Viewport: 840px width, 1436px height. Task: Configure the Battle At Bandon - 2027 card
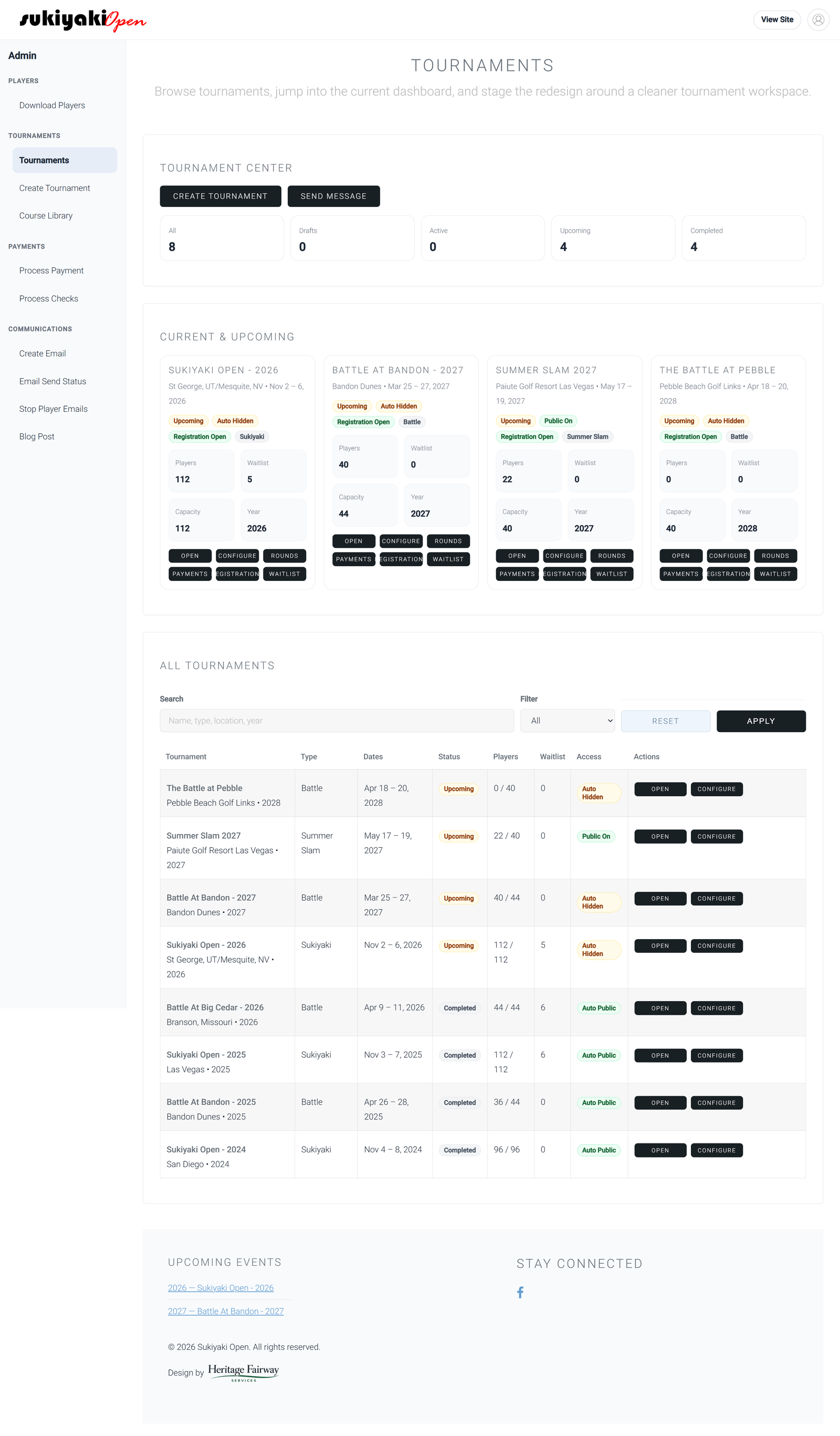tap(401, 541)
